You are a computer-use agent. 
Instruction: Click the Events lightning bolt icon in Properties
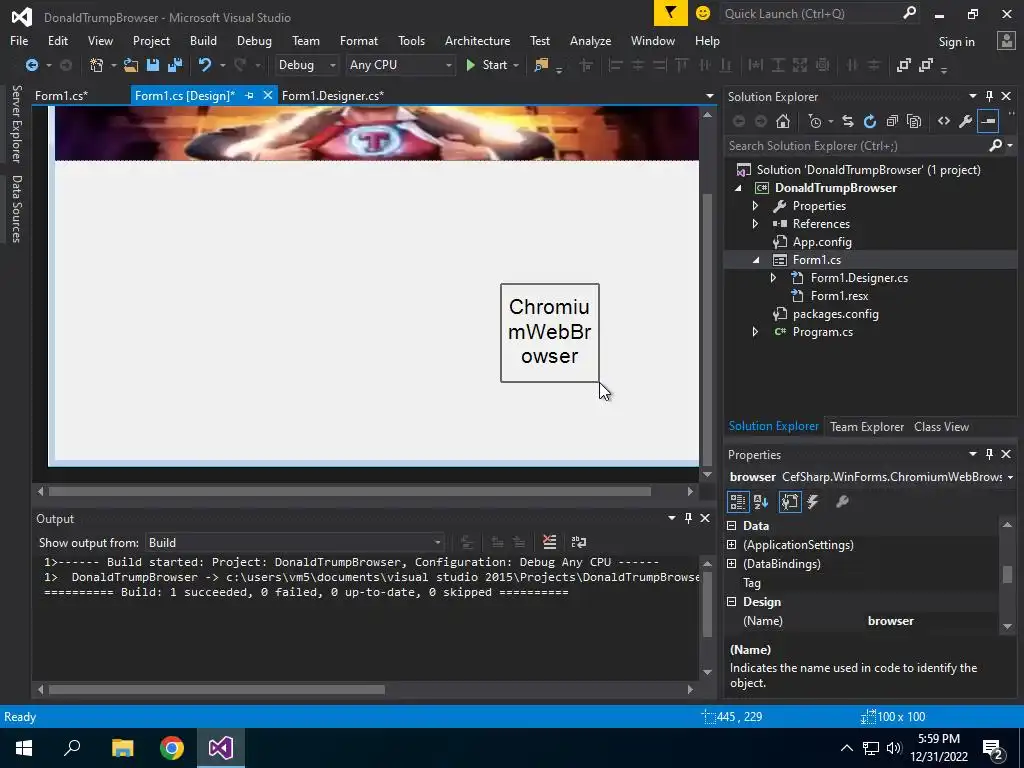(x=813, y=502)
